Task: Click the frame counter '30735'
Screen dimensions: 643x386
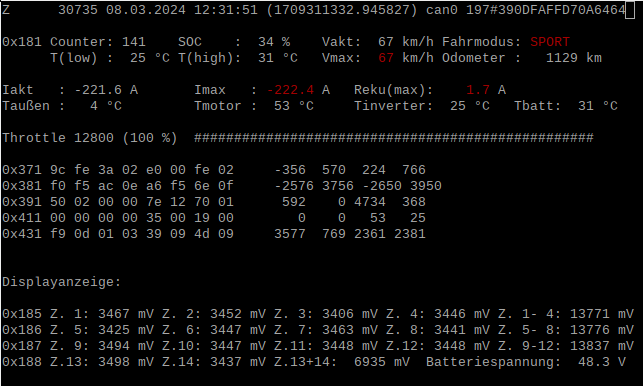Action: [x=78, y=9]
